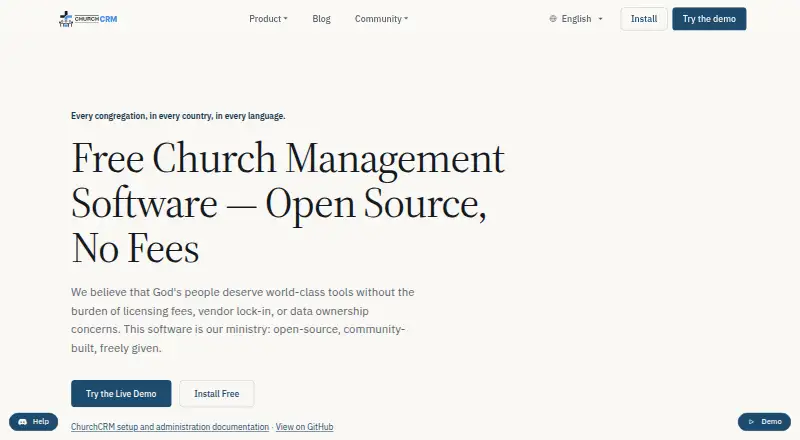
Task: Open the English language dropdown
Action: [x=577, y=19]
